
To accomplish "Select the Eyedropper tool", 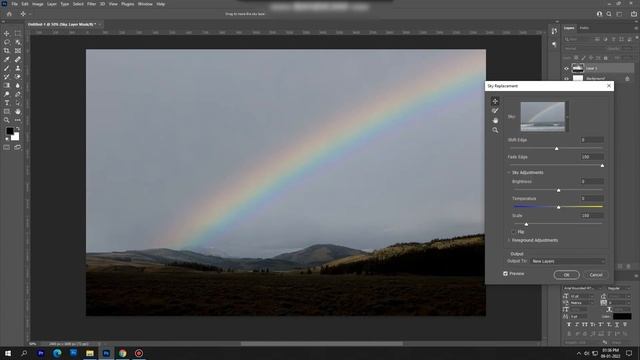I will pyautogui.click(x=7, y=60).
